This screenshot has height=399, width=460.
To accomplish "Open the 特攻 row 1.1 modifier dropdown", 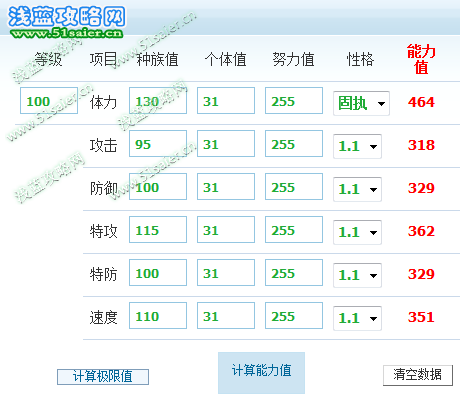I will click(357, 232).
